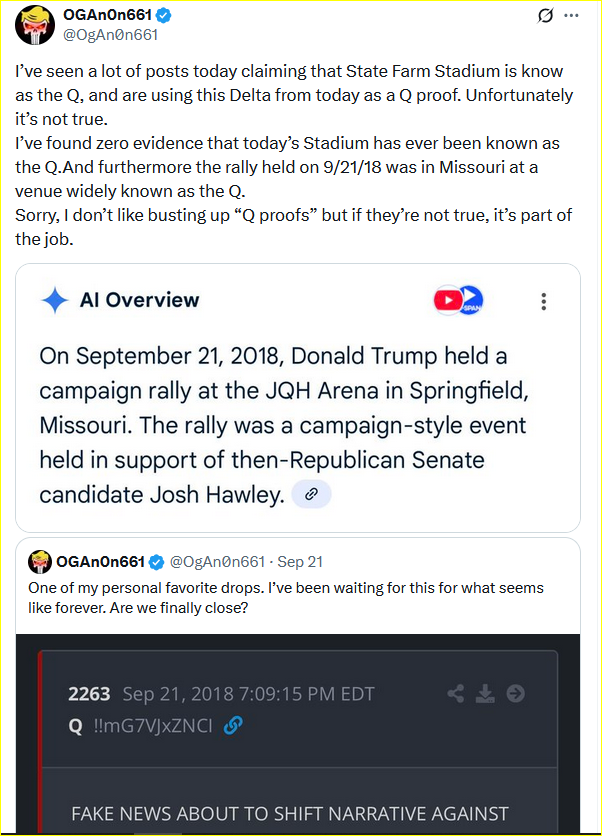Open the three-dot more options menu
Screen dimensions: 602x836
pos(572,16)
